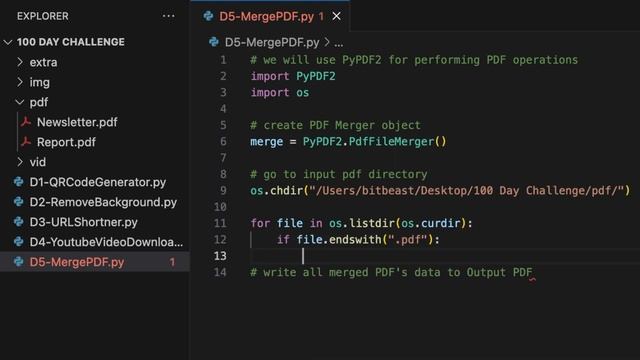
Task: Click problem count badge on D5-MergePDF.py row
Action: [x=172, y=262]
